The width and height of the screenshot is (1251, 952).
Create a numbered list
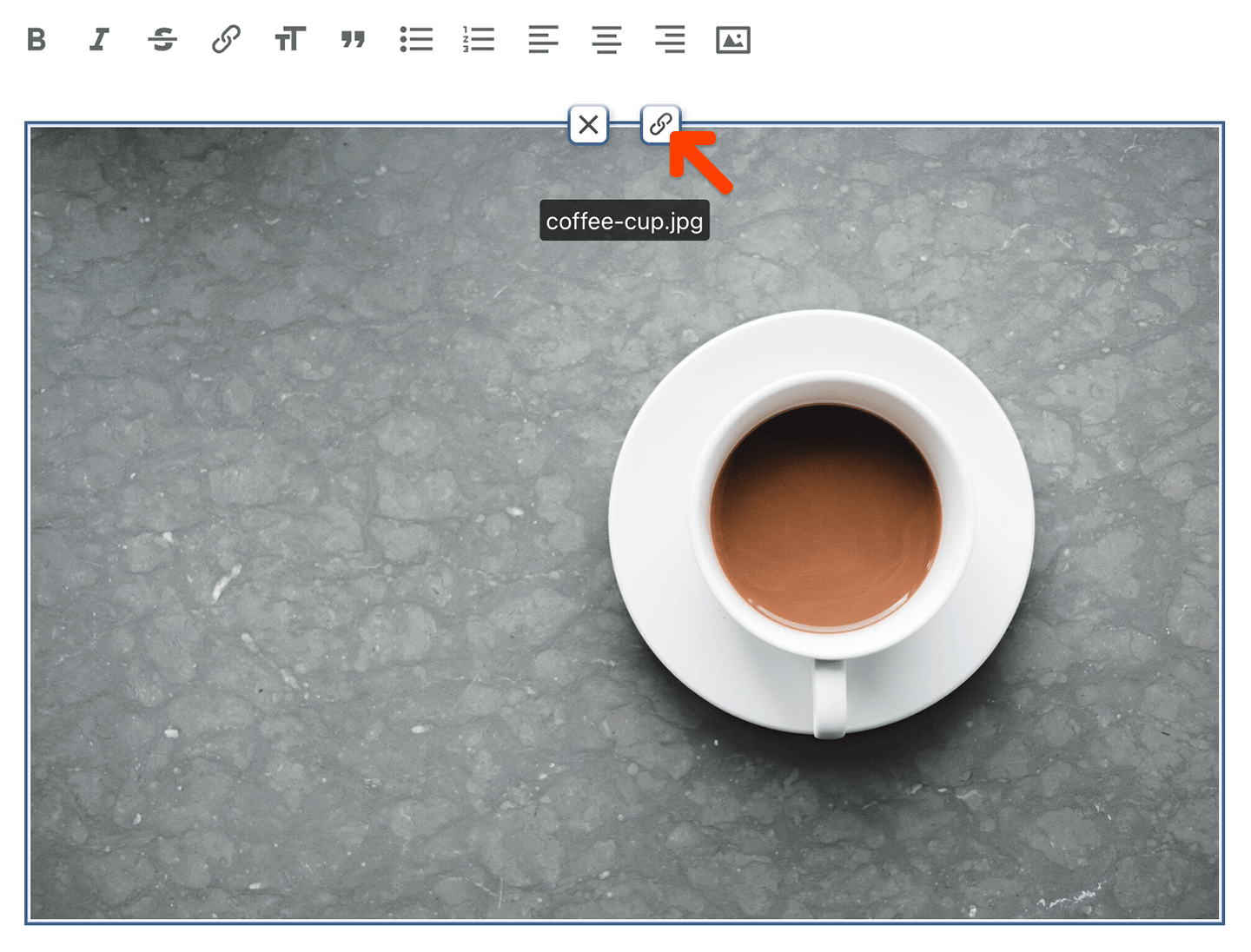click(x=479, y=40)
